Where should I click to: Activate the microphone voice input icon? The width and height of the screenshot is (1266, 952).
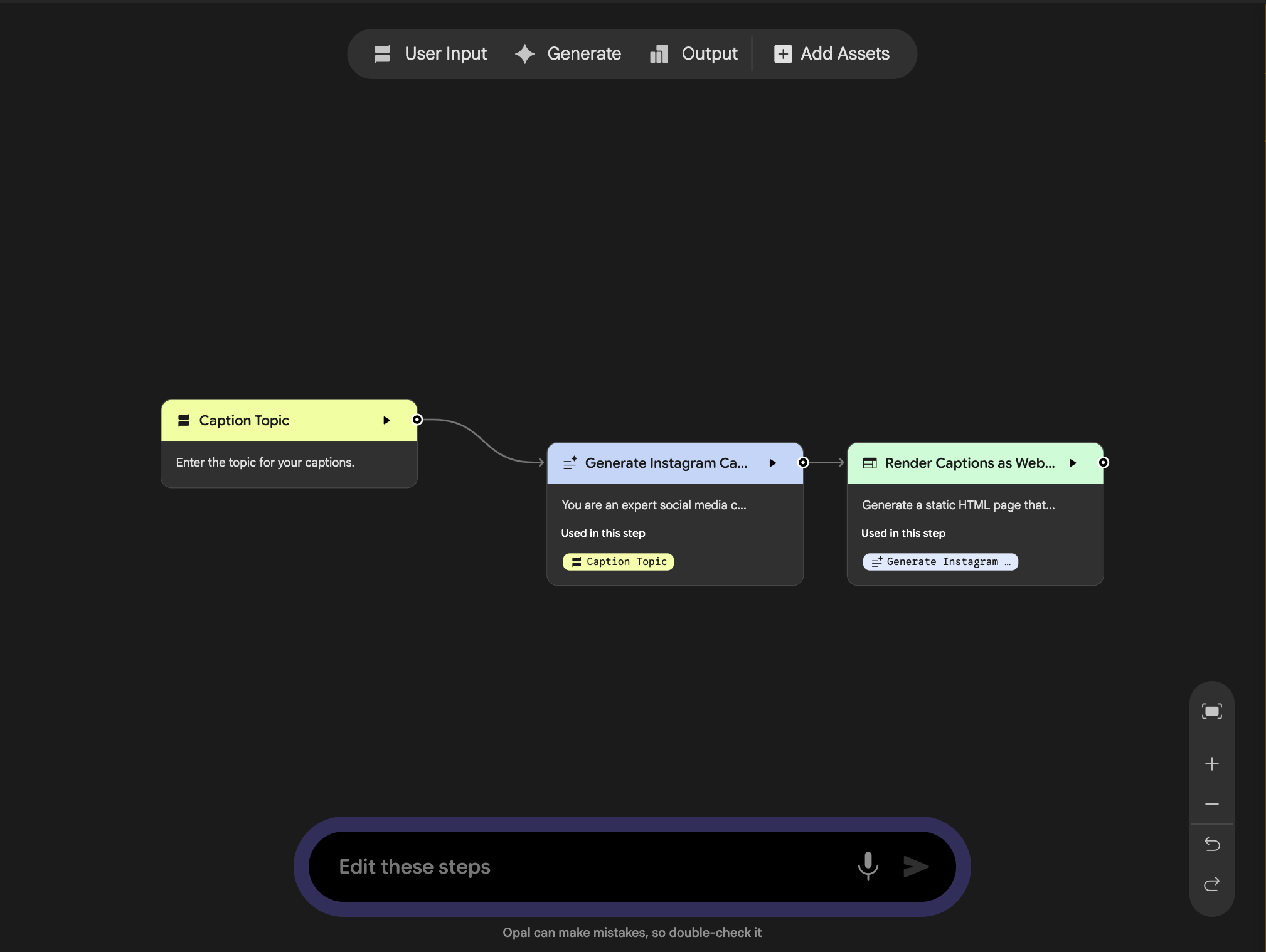click(868, 866)
